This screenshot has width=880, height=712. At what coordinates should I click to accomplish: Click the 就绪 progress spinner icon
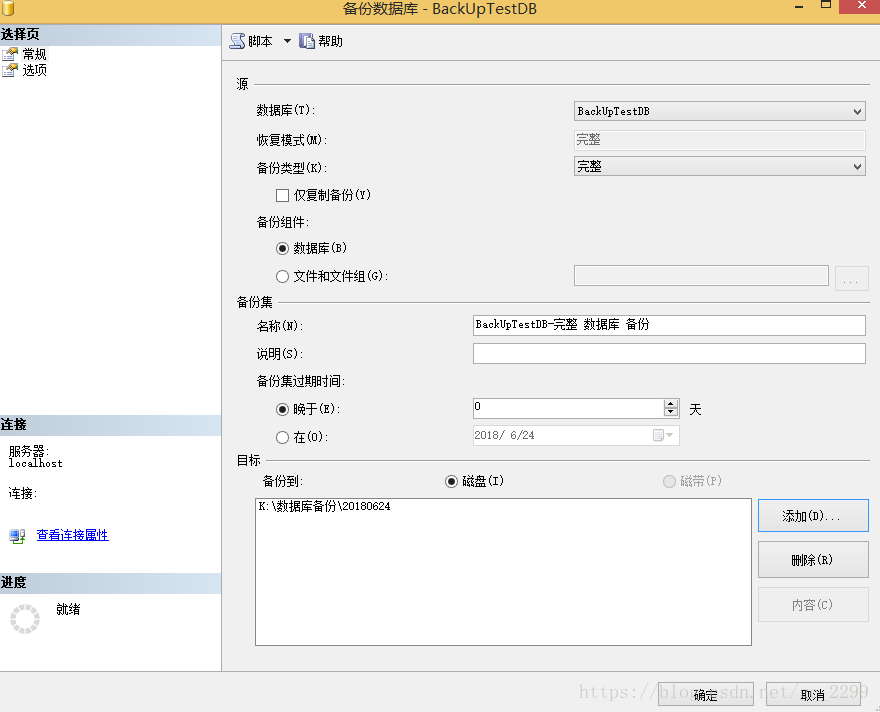pyautogui.click(x=24, y=618)
